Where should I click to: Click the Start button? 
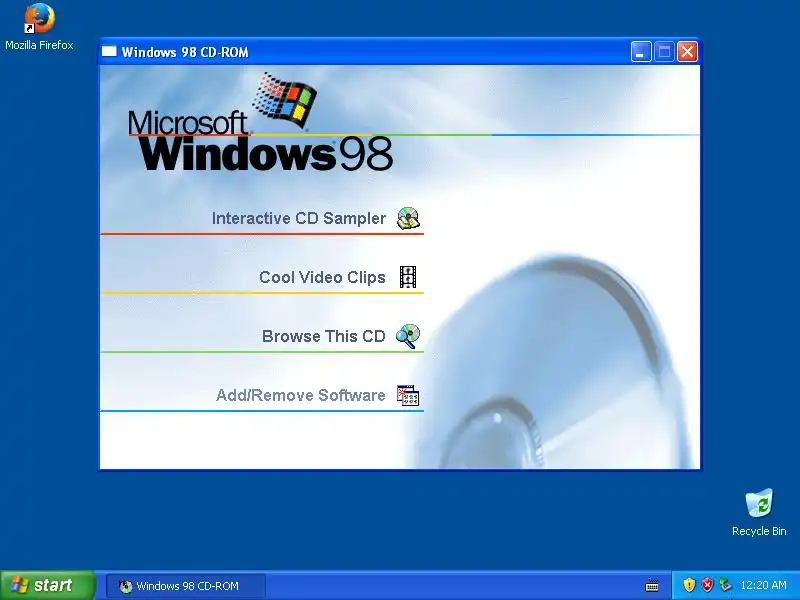pos(48,585)
